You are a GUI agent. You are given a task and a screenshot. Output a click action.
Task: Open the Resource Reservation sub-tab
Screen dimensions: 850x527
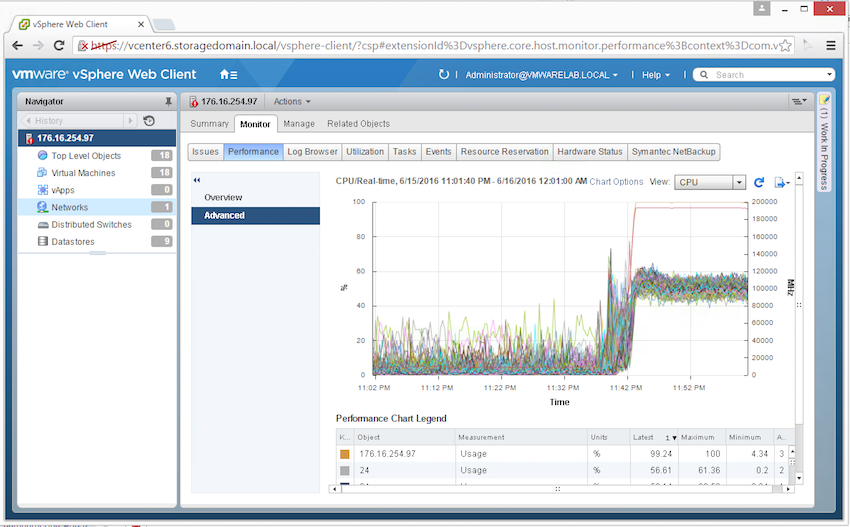tap(505, 152)
